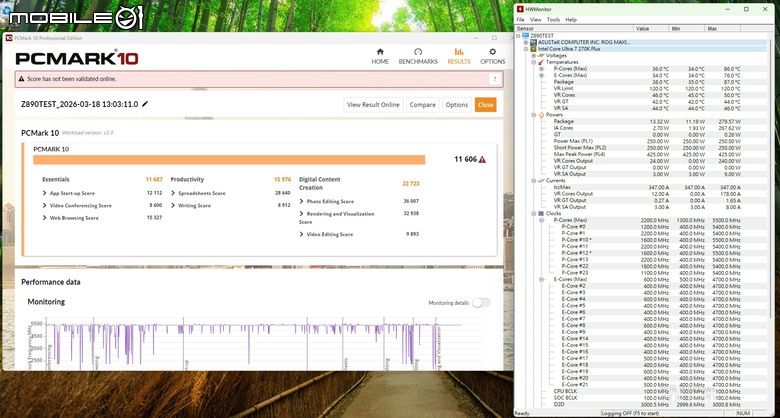Screen dimensions: 780x418
Task: Click the View Result Online button
Action: point(373,104)
